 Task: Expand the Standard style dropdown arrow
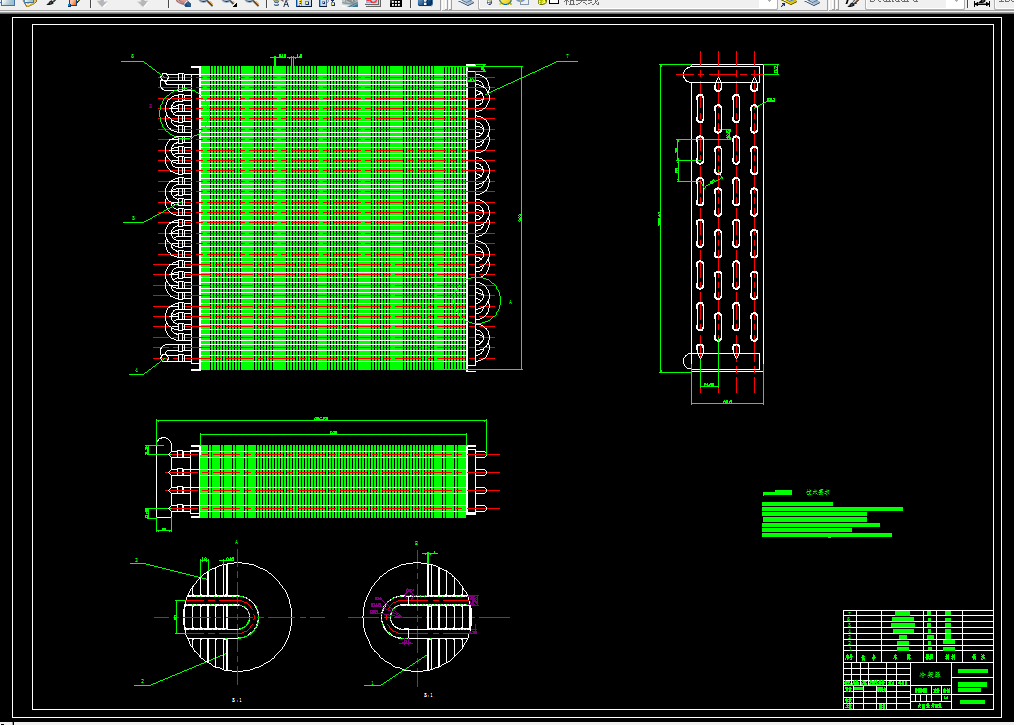point(956,2)
